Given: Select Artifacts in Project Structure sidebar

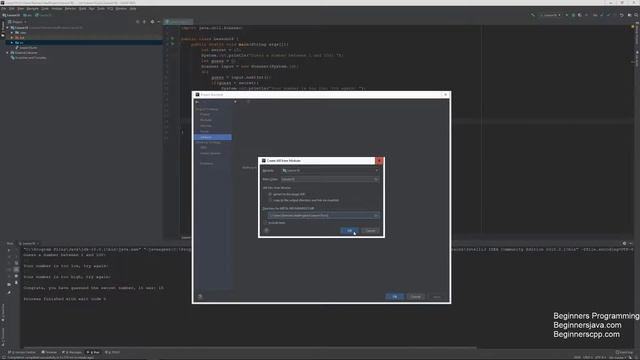Looking at the screenshot, I should [x=213, y=137].
